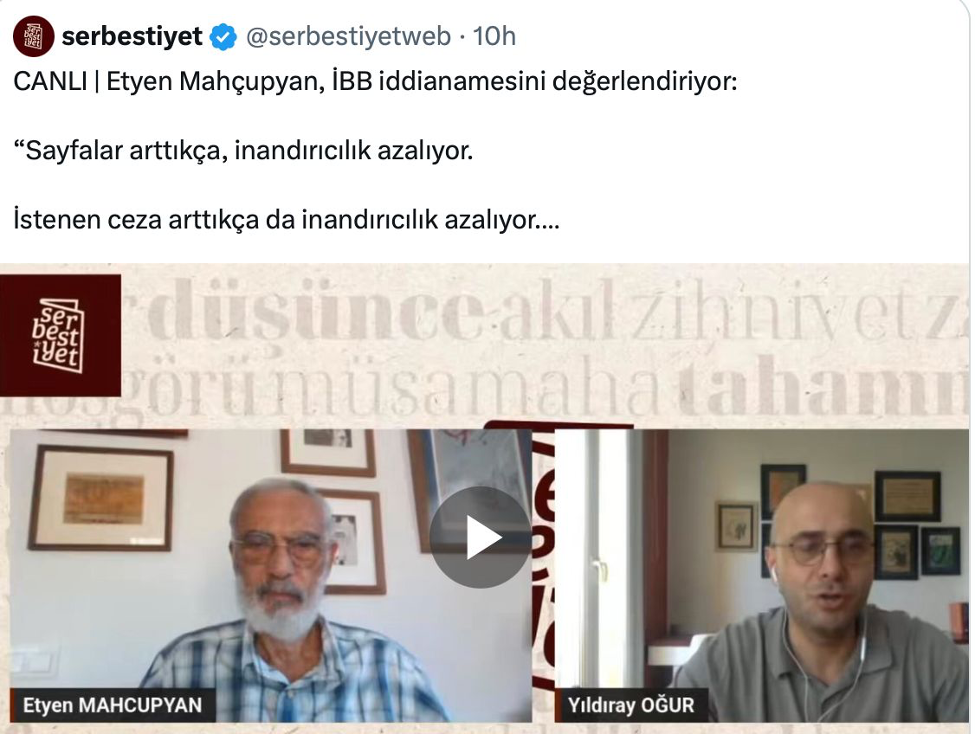This screenshot has height=735, width=977.
Task: Select Etyen Mahçupyan's video panel
Action: [271, 576]
